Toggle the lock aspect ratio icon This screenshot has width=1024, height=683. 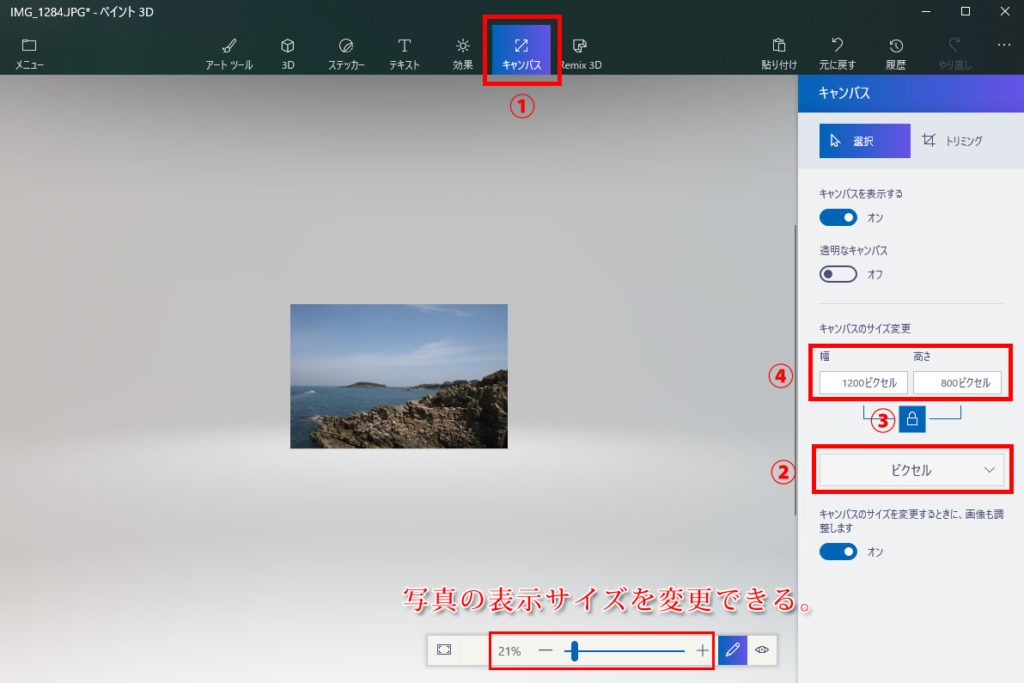pyautogui.click(x=912, y=419)
